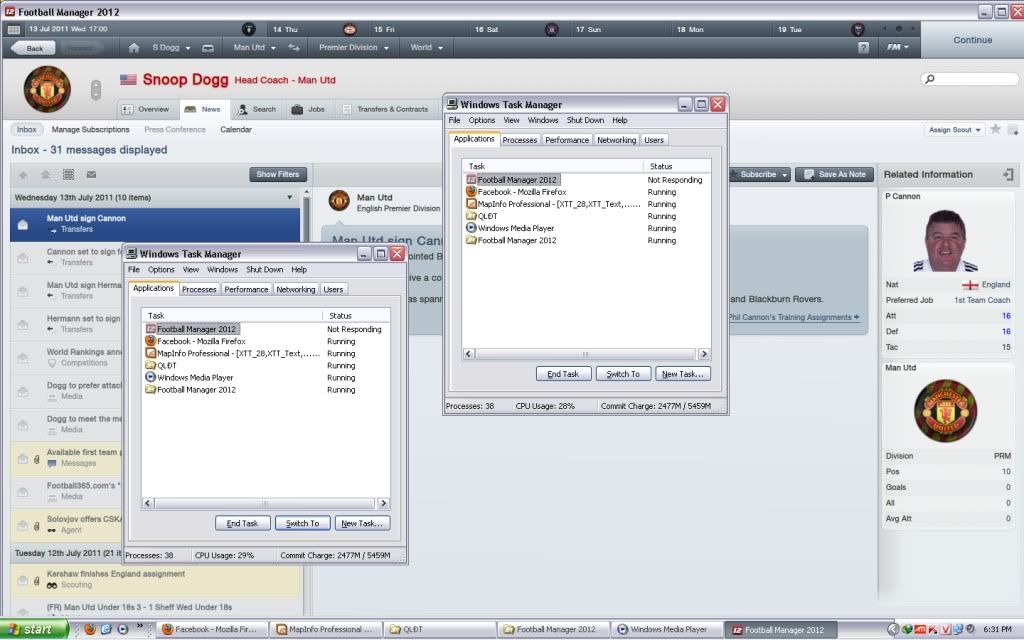
Task: Click the Save As Note button
Action: pyautogui.click(x=835, y=174)
